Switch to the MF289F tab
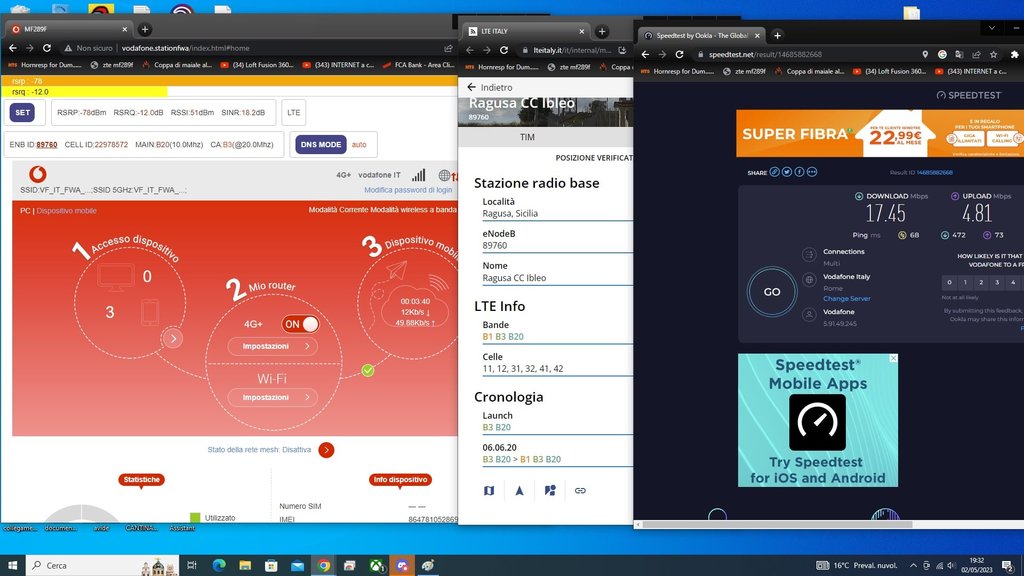The width and height of the screenshot is (1024, 576). [69, 29]
